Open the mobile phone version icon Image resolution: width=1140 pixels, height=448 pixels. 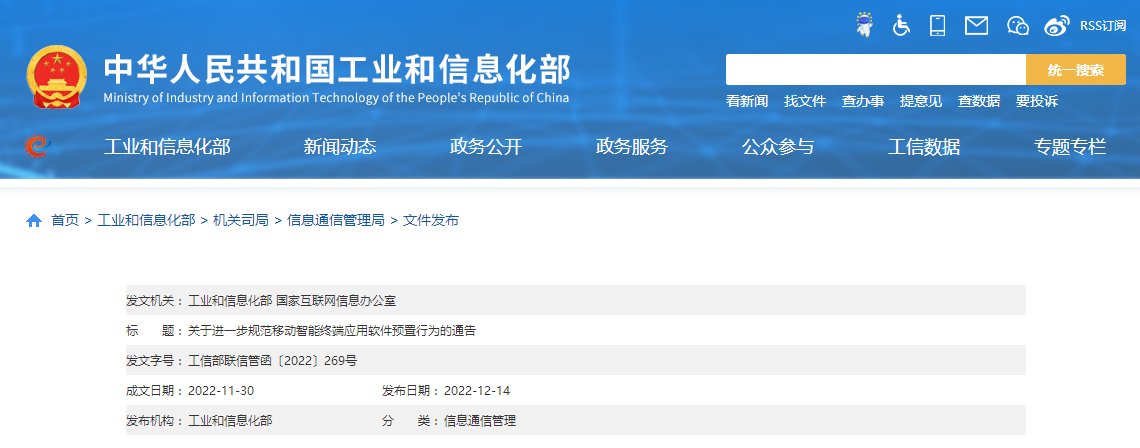(x=938, y=25)
